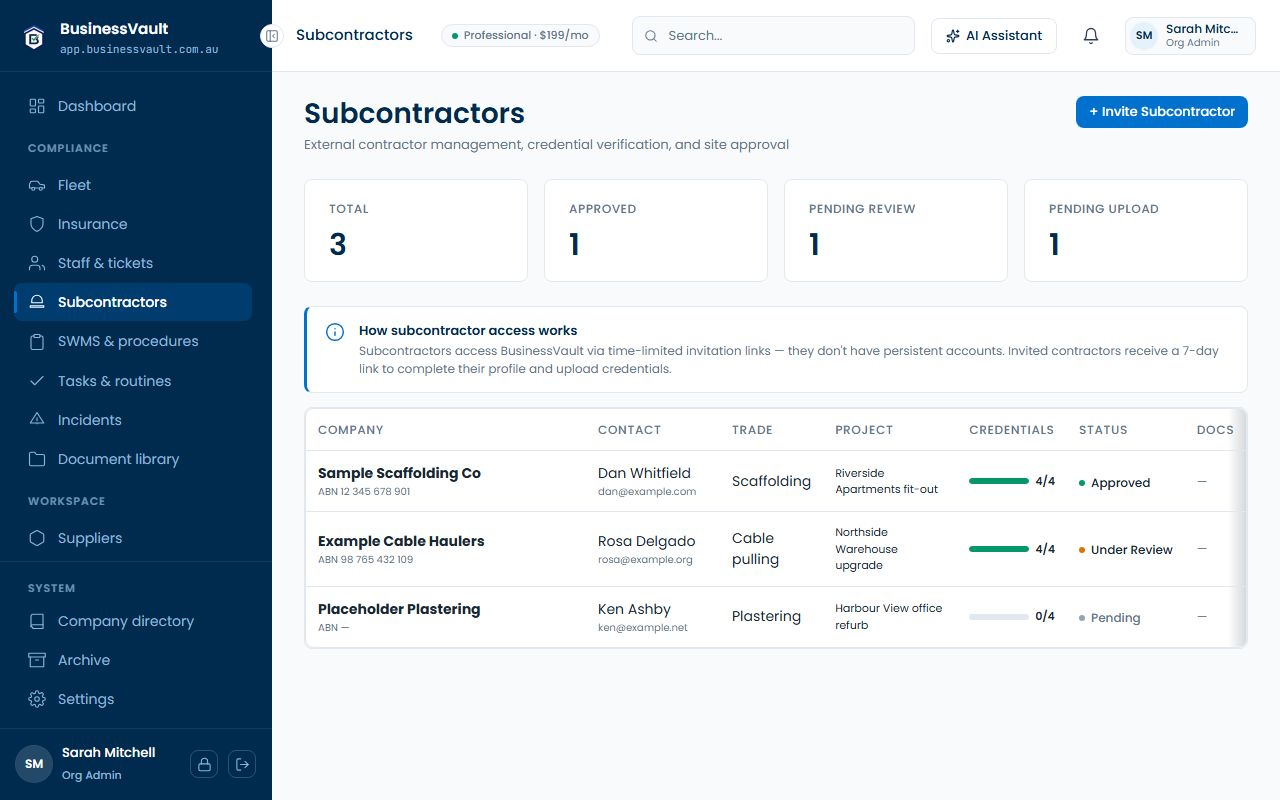Click the Credentials column header
1280x800 pixels.
pyautogui.click(x=1011, y=430)
